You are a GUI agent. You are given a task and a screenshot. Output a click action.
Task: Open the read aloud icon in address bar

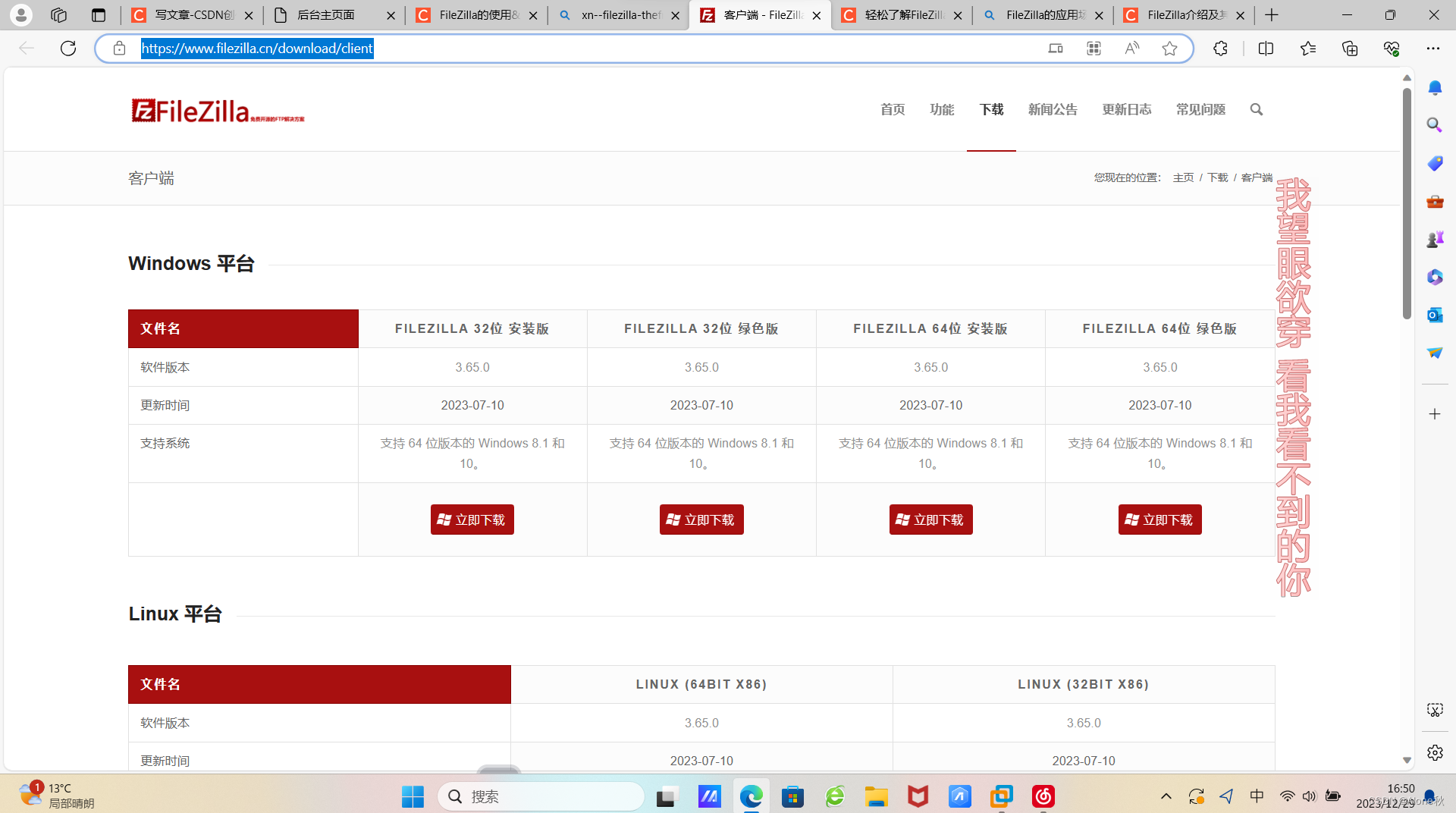coord(1131,49)
